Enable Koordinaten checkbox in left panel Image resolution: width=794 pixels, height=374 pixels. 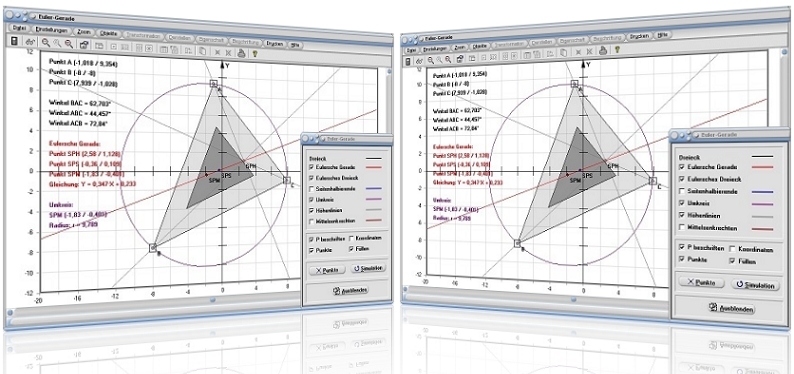pos(351,238)
